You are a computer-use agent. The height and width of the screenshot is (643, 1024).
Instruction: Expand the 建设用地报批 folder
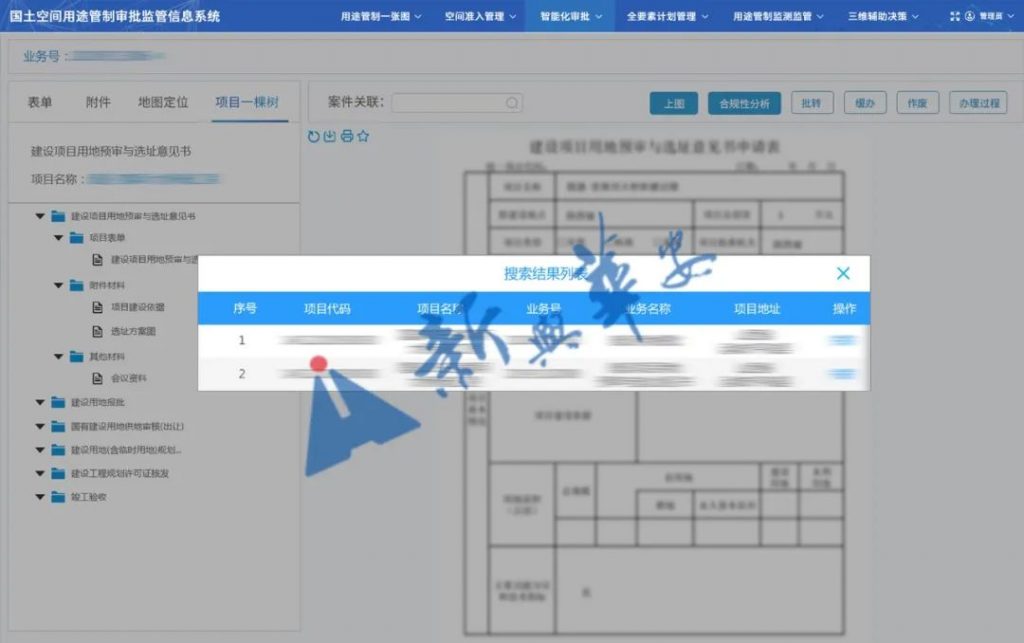coord(40,402)
